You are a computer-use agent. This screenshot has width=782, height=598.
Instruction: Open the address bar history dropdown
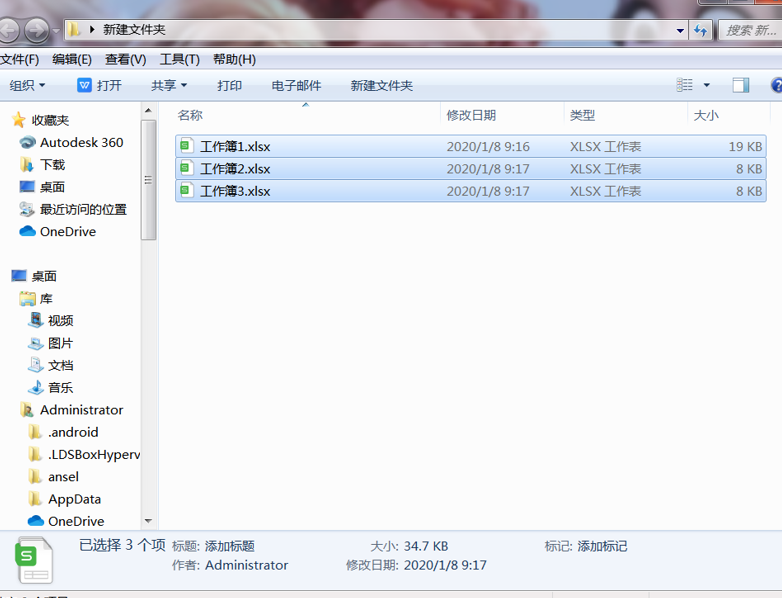680,31
